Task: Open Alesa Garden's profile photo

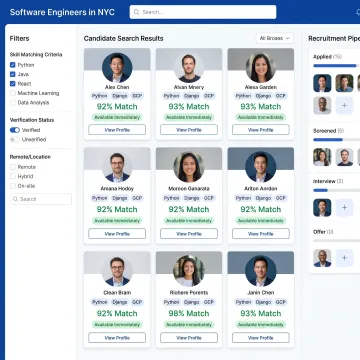Action: 261,67
